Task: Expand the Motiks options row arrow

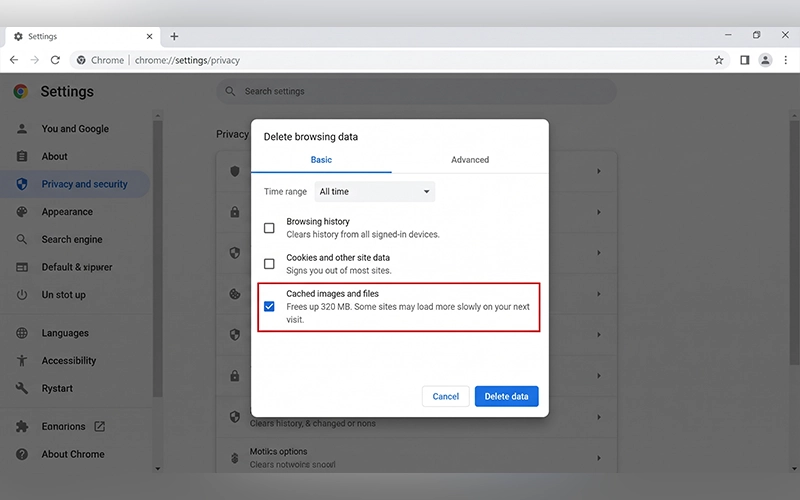Action: (598, 458)
